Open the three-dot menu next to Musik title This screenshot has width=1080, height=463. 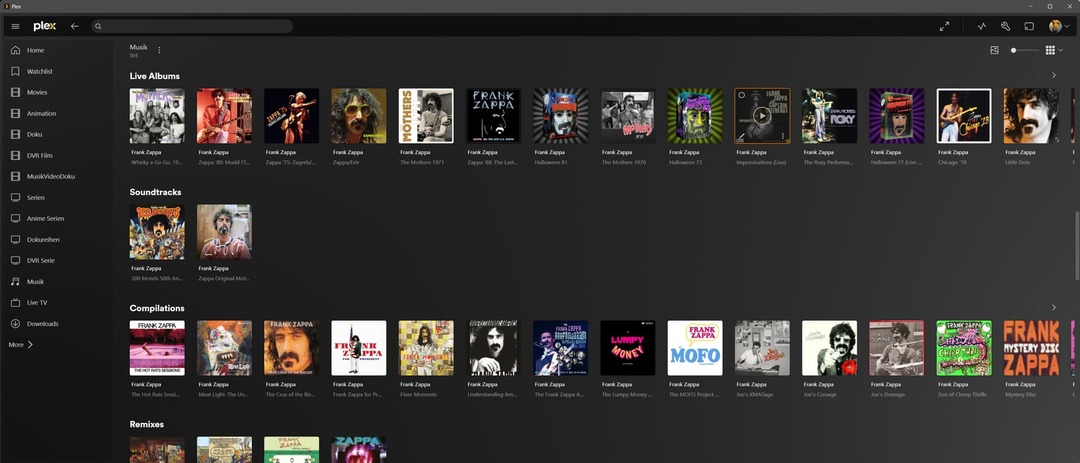(159, 50)
